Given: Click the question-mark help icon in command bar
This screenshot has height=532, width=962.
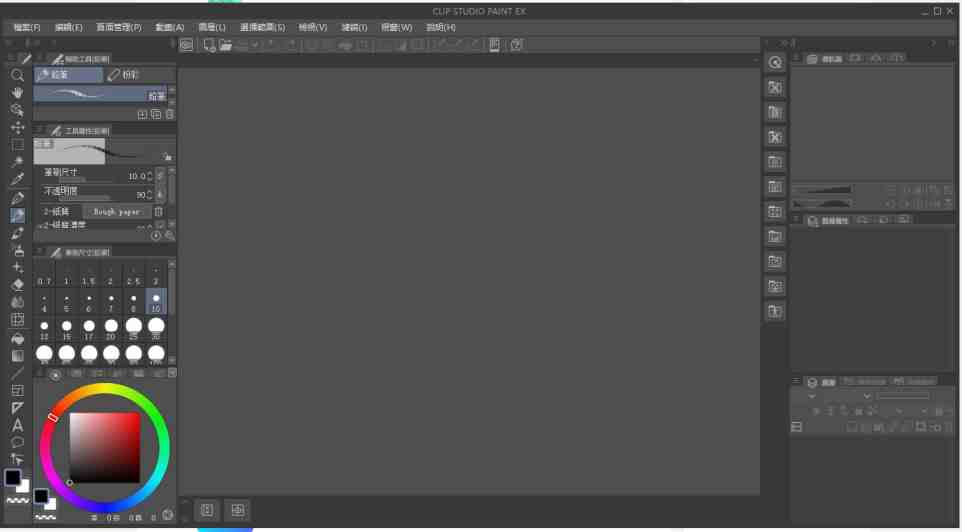Looking at the screenshot, I should pos(517,45).
